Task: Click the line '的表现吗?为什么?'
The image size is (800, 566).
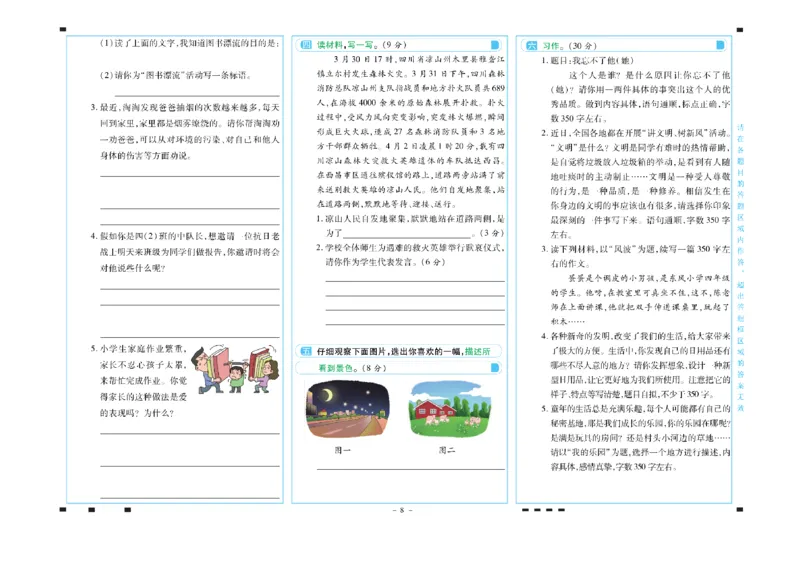Action: tap(137, 412)
